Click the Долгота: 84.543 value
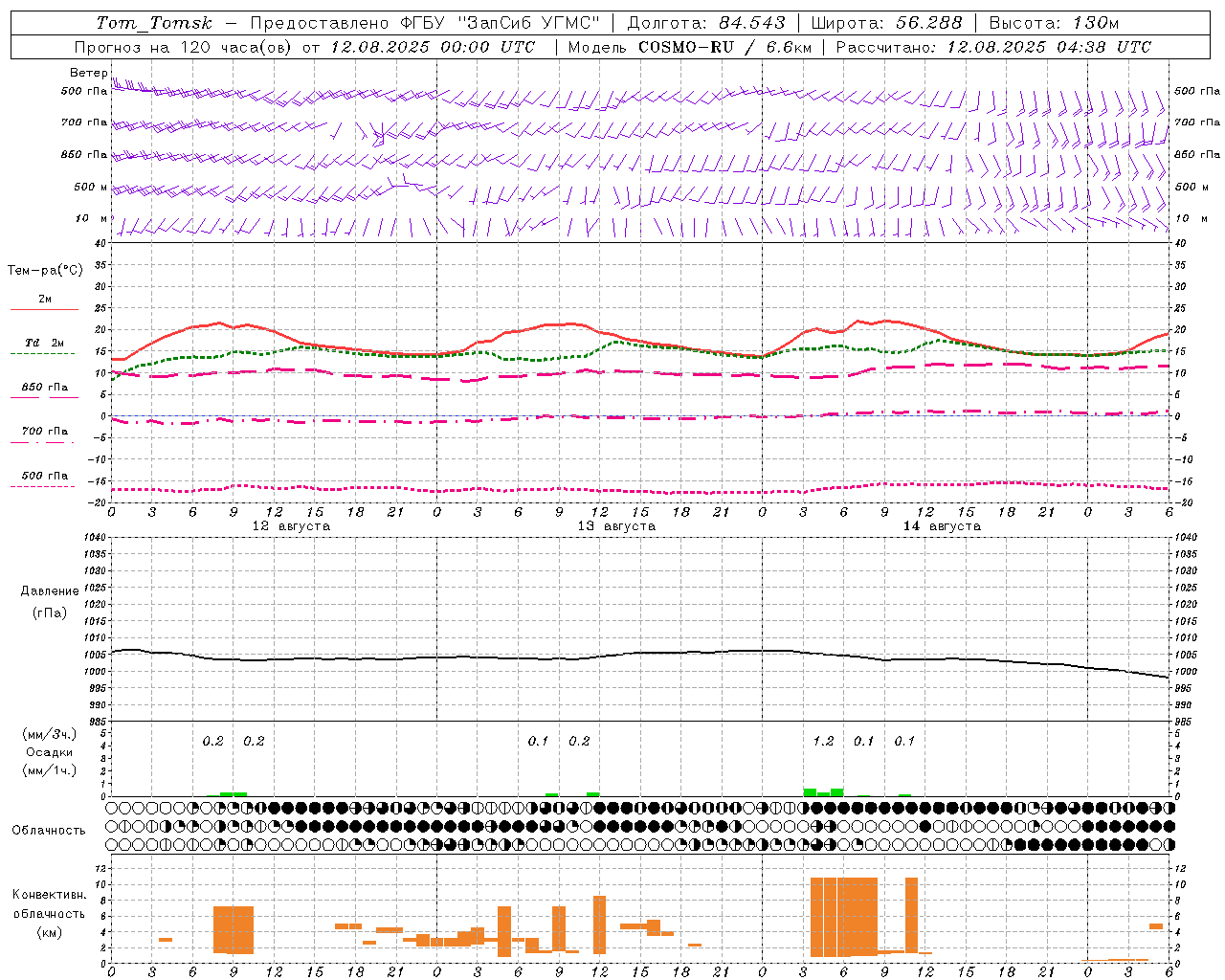 tap(706, 23)
